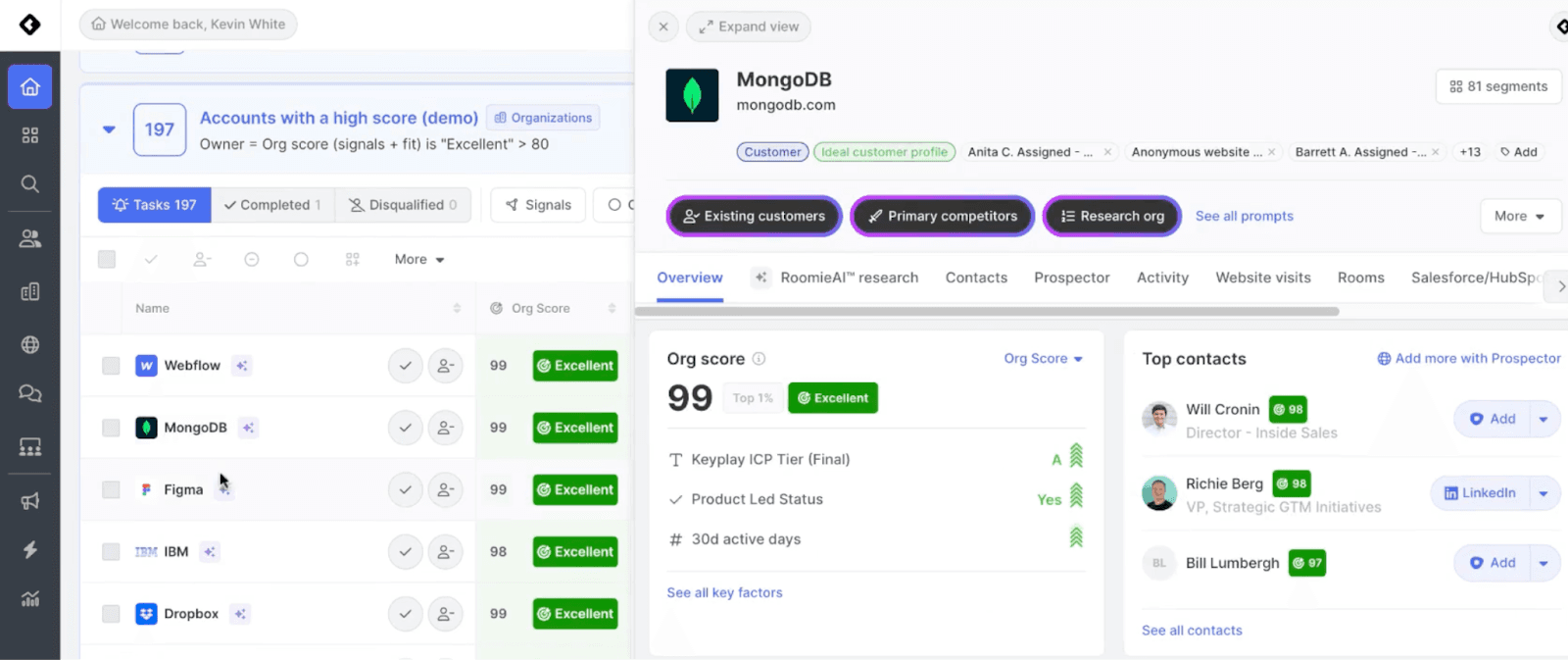Image resolution: width=1568 pixels, height=660 pixels.
Task: Switch to the Prospector tab
Action: click(1072, 278)
